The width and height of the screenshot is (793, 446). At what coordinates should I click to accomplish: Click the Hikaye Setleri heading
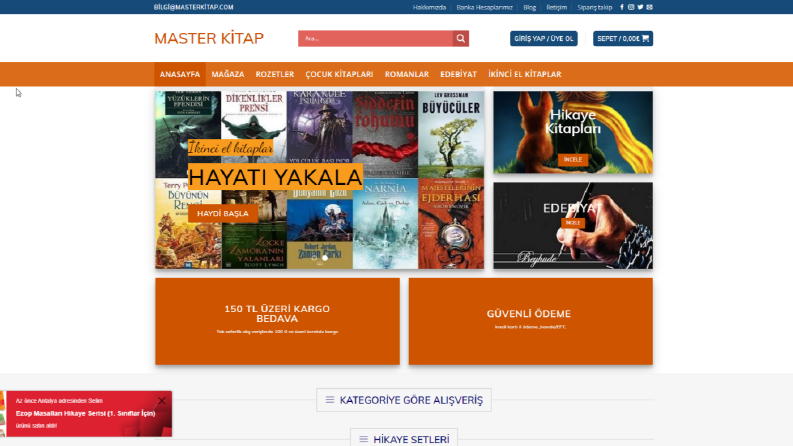[x=411, y=439]
